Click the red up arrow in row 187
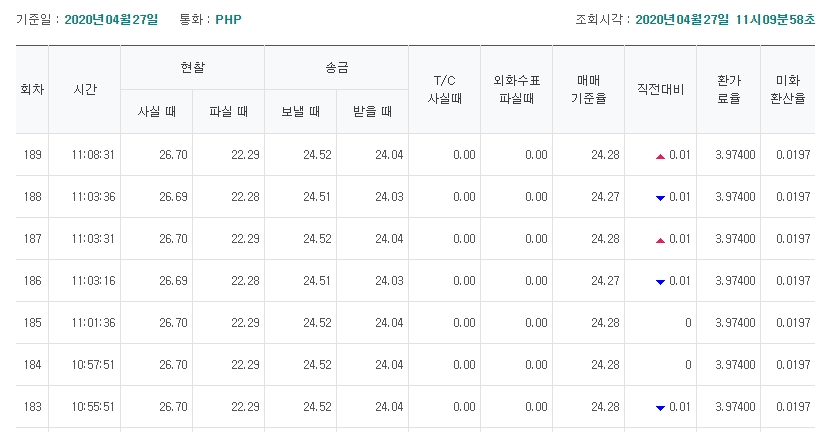830x432 pixels. (660, 240)
